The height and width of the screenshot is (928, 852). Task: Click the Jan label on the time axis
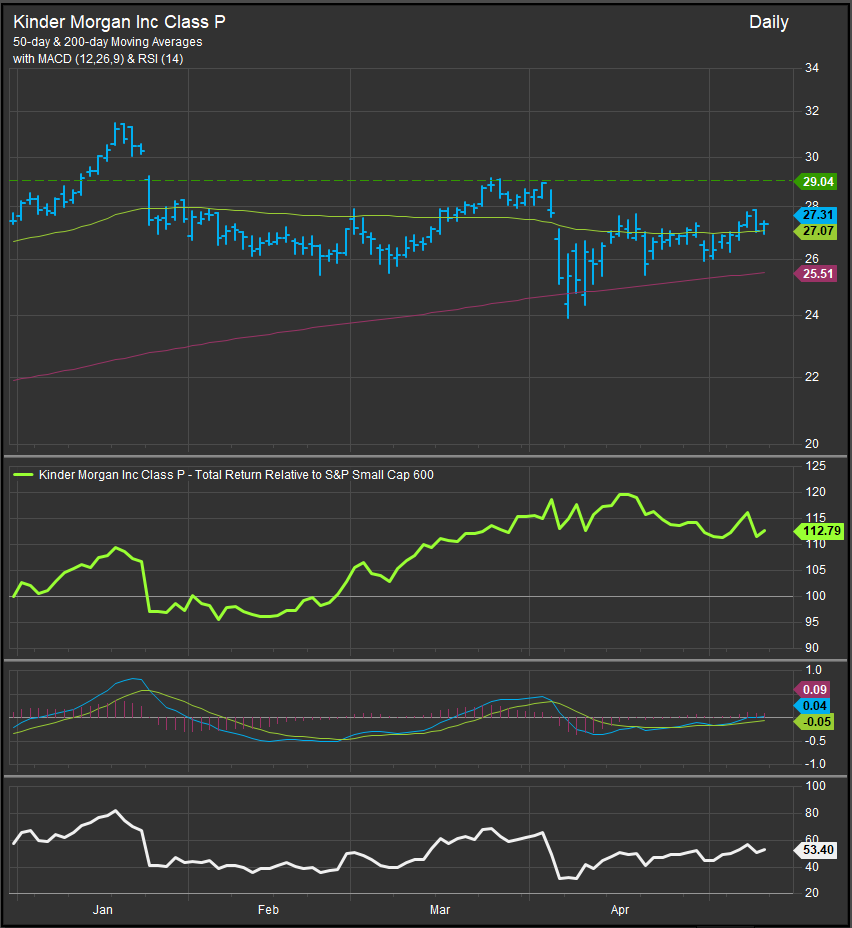click(102, 910)
